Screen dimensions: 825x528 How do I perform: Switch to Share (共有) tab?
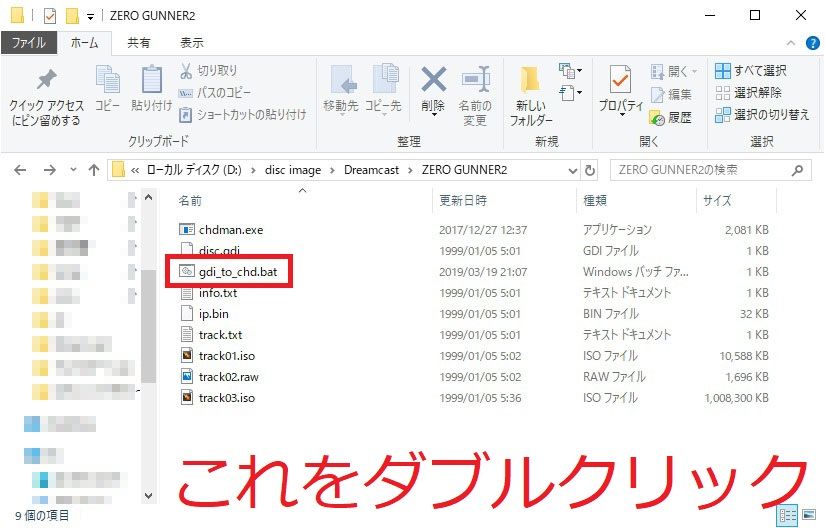point(139,43)
